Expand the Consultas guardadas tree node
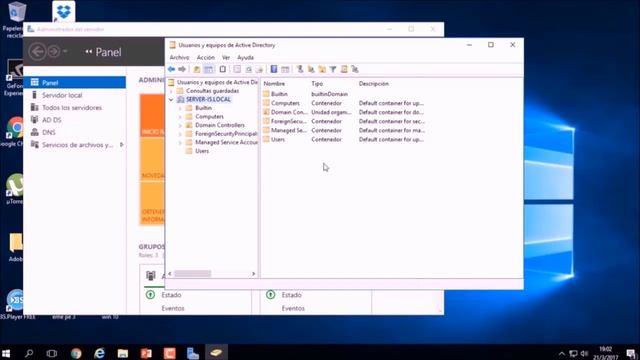The image size is (640, 360). (x=171, y=91)
